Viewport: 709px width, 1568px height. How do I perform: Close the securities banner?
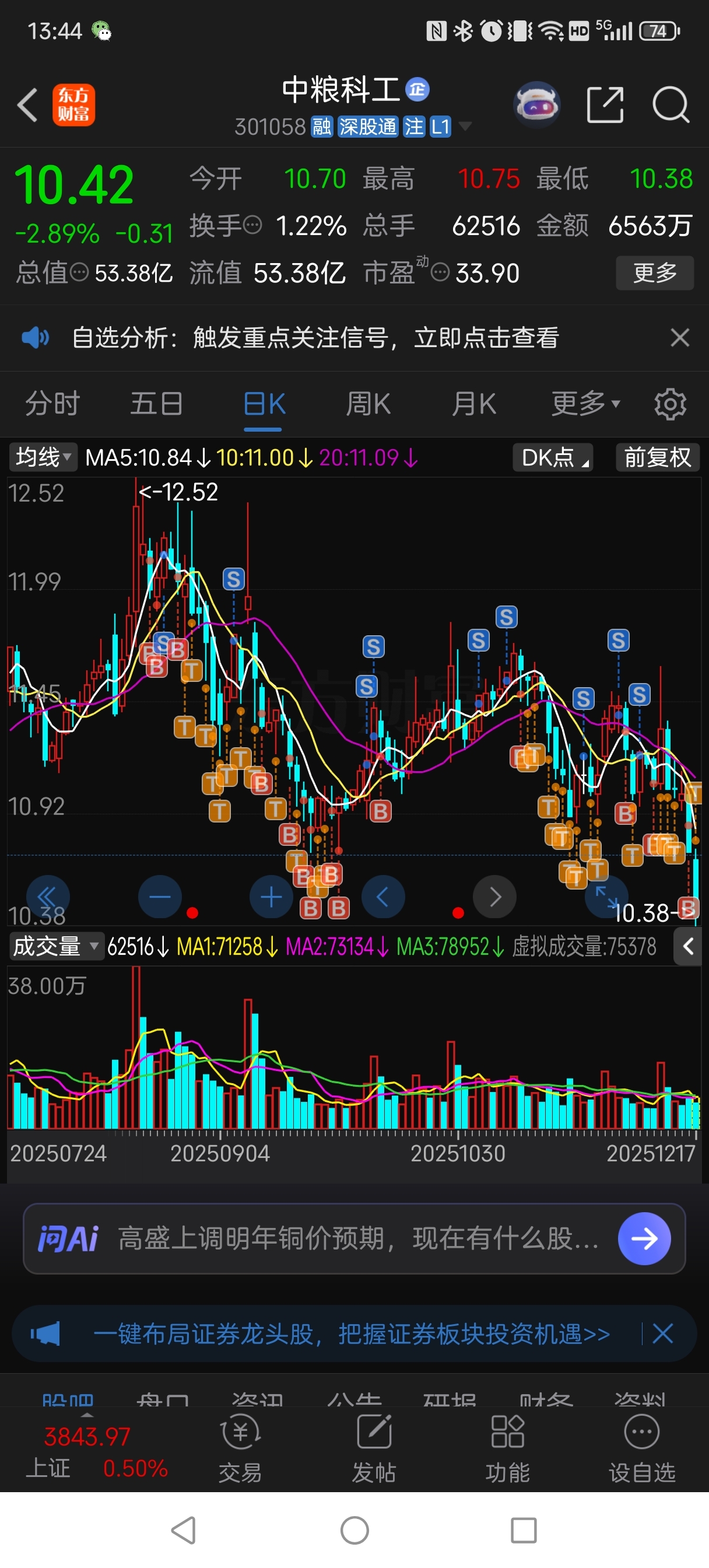tap(662, 1333)
